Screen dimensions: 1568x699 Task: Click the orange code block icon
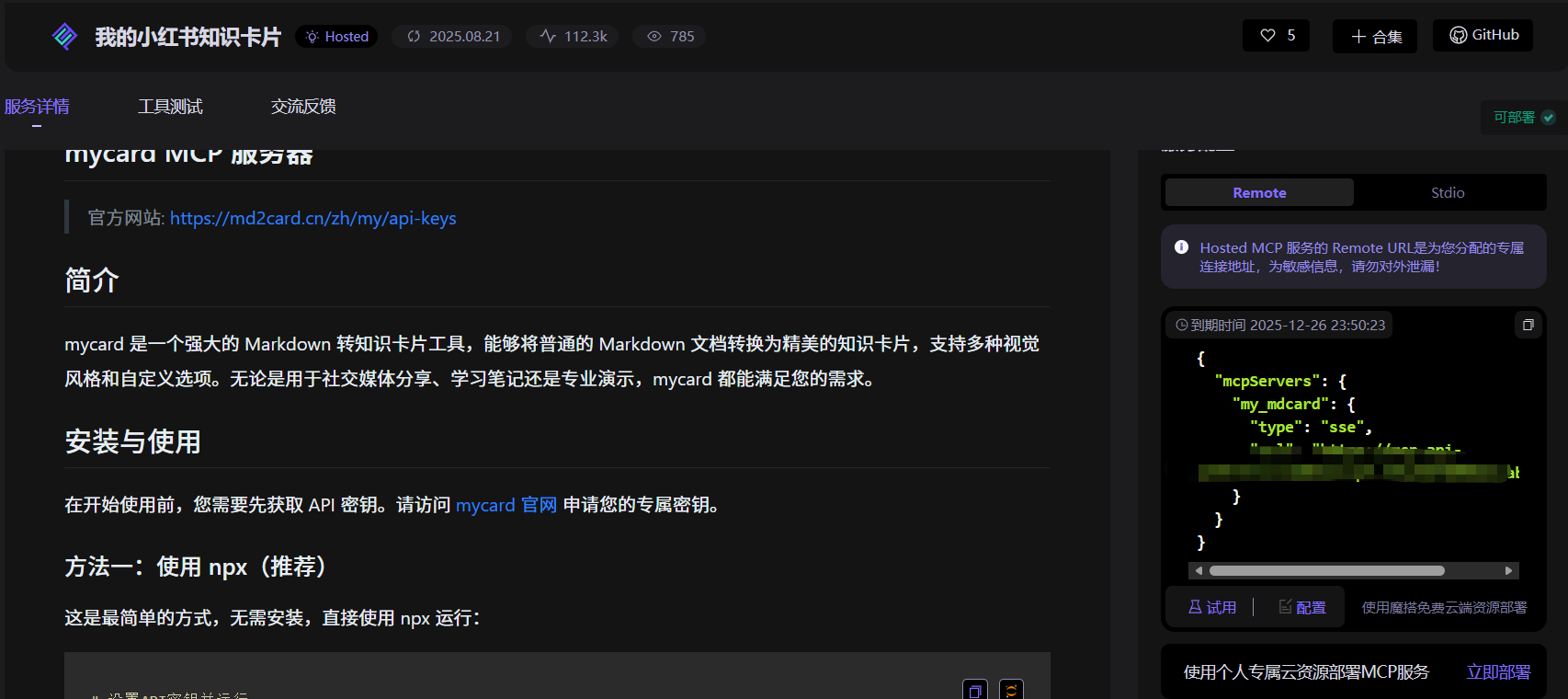[x=1011, y=690]
